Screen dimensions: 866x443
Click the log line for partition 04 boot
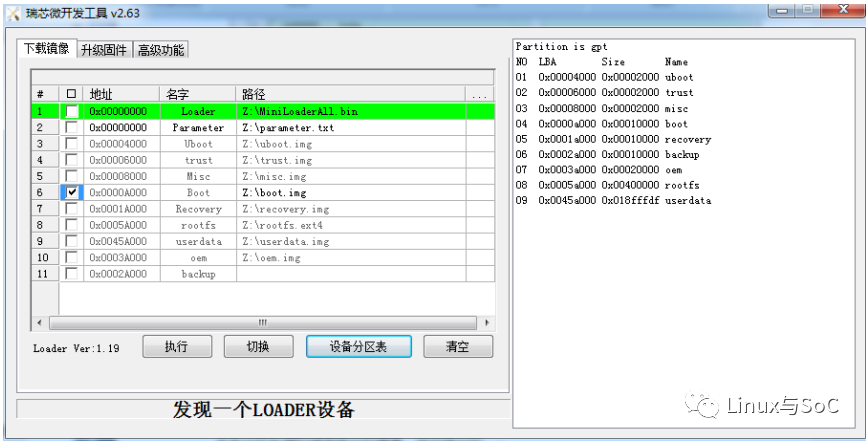click(x=601, y=124)
